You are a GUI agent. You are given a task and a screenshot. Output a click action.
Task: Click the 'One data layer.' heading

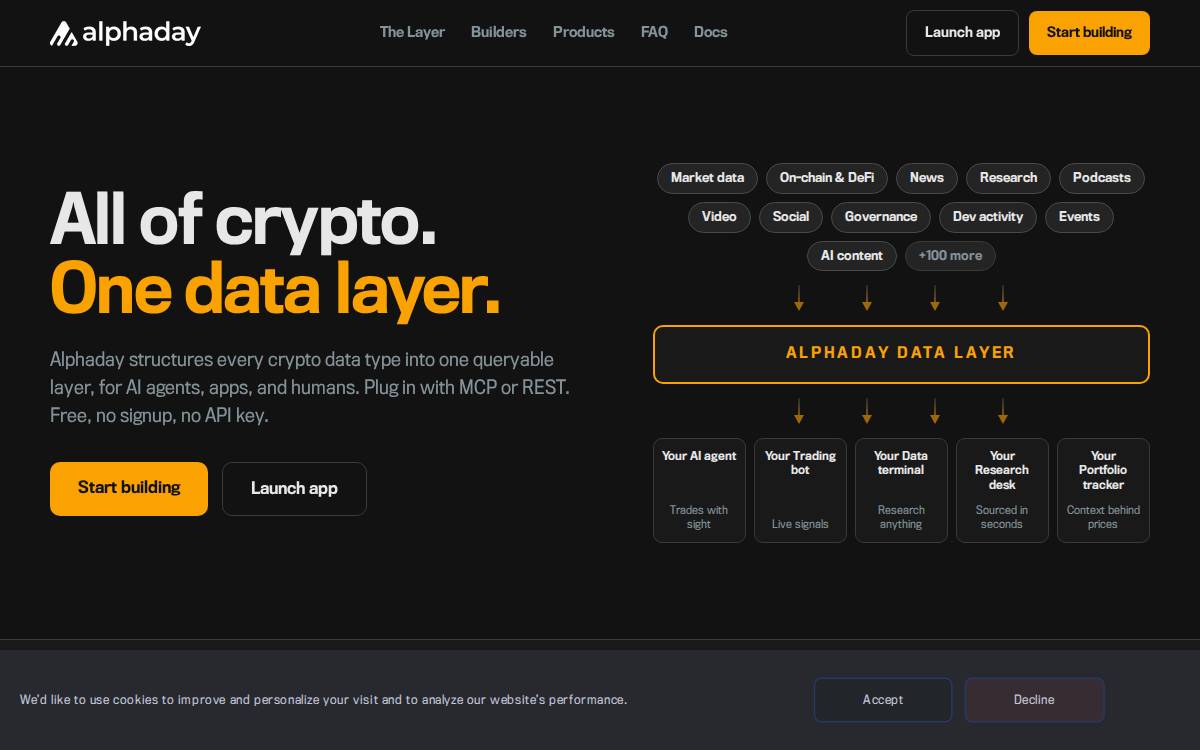click(275, 289)
